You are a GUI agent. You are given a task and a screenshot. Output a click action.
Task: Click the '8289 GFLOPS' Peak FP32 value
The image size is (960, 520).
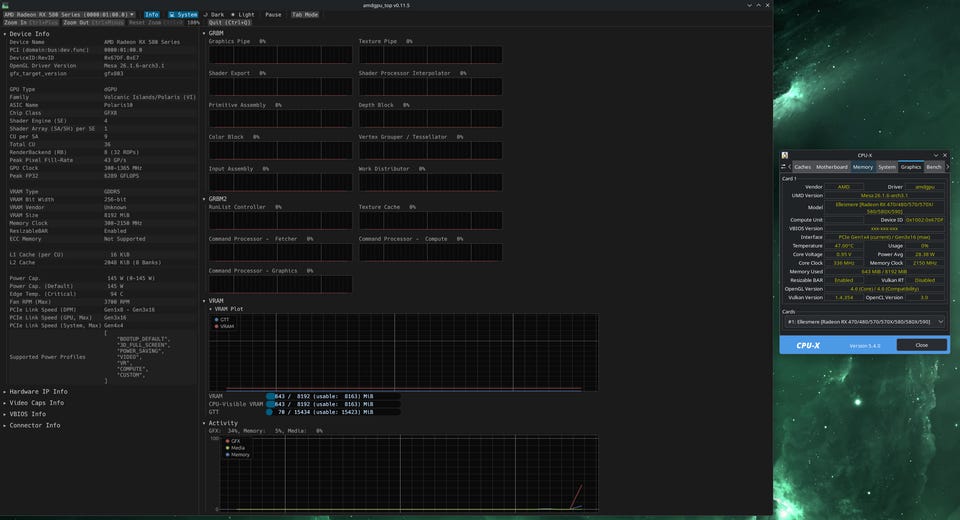[x=121, y=176]
